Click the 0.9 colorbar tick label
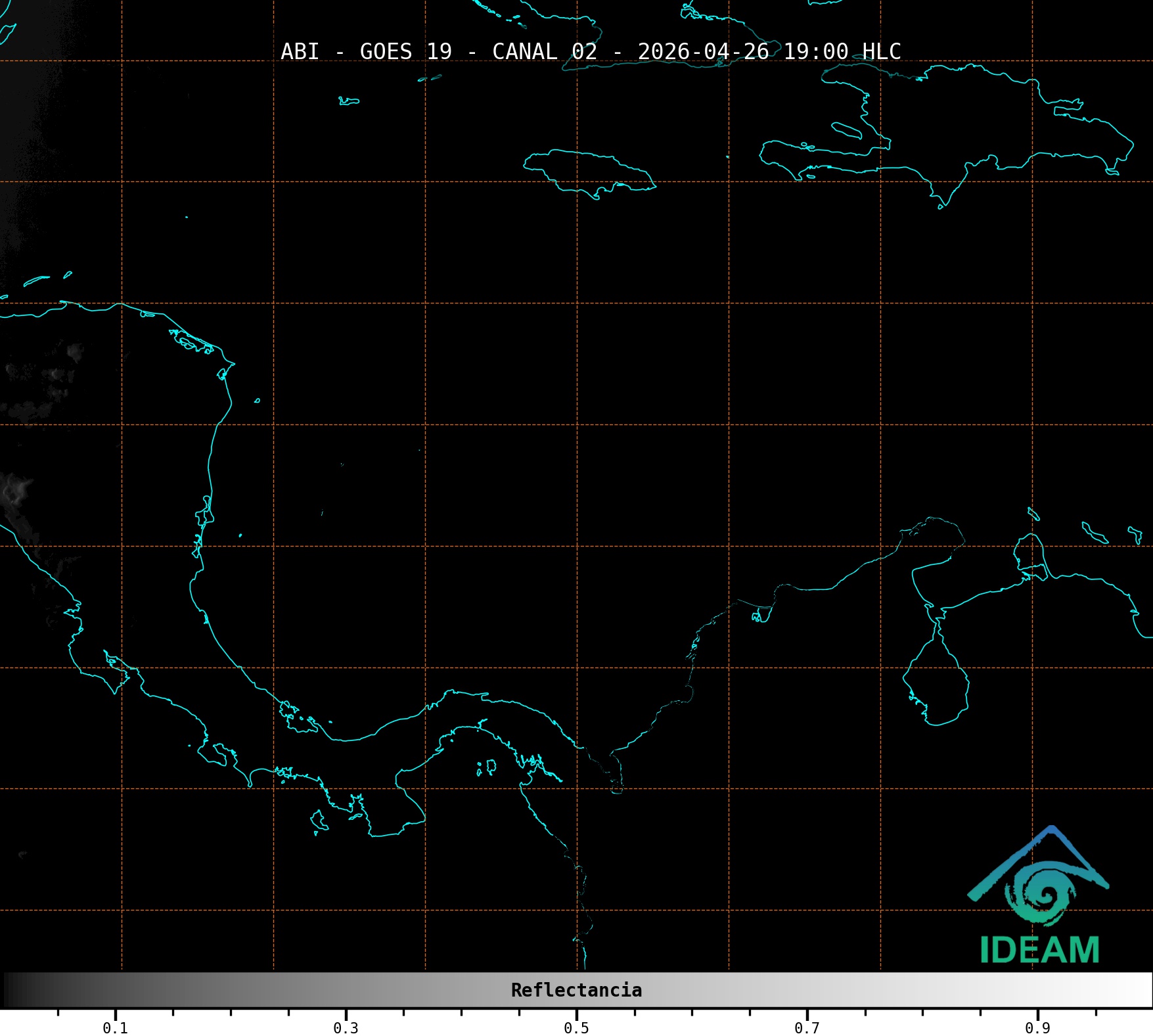1153x1036 pixels. (1037, 1028)
